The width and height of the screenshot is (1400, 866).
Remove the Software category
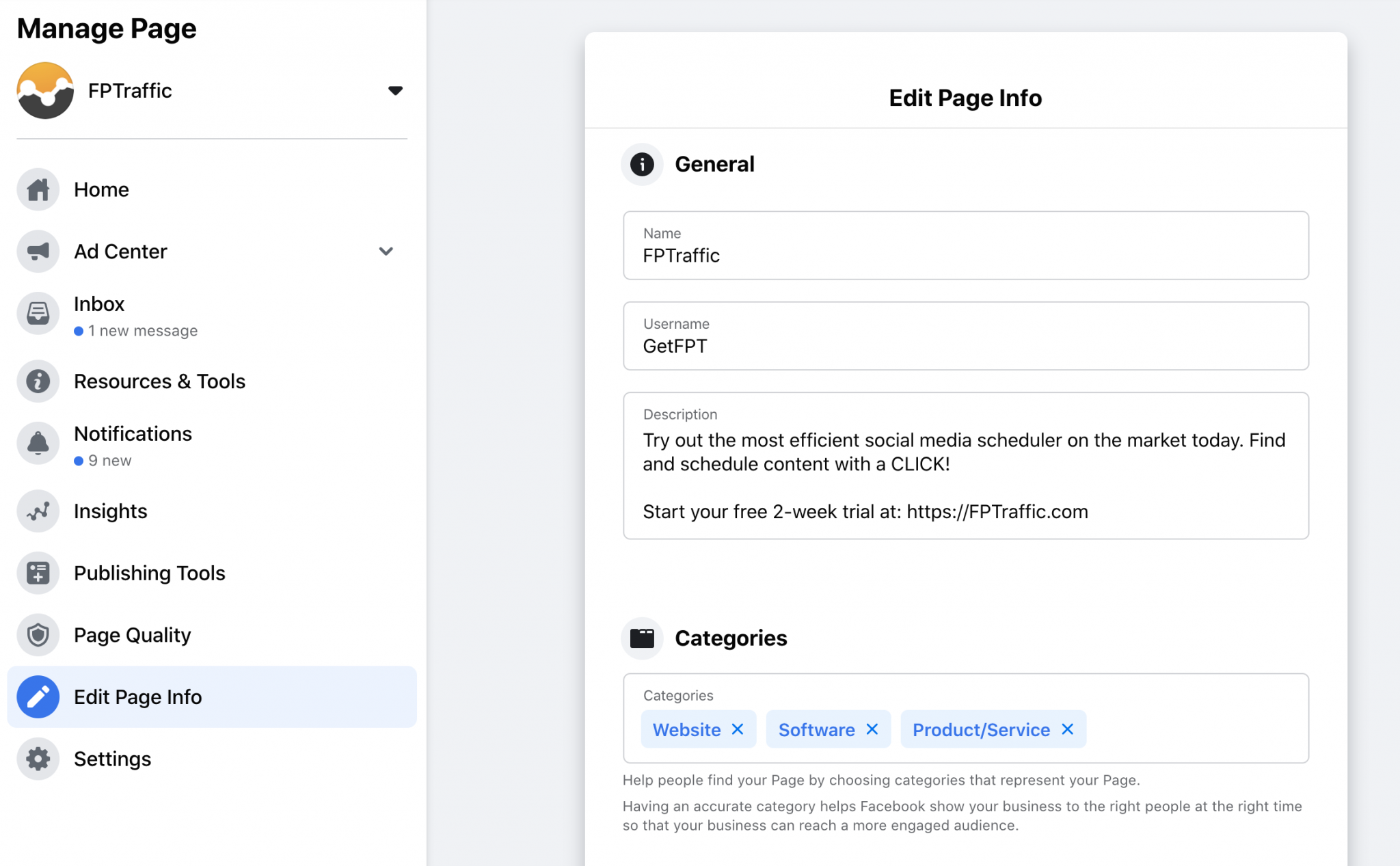(x=872, y=729)
